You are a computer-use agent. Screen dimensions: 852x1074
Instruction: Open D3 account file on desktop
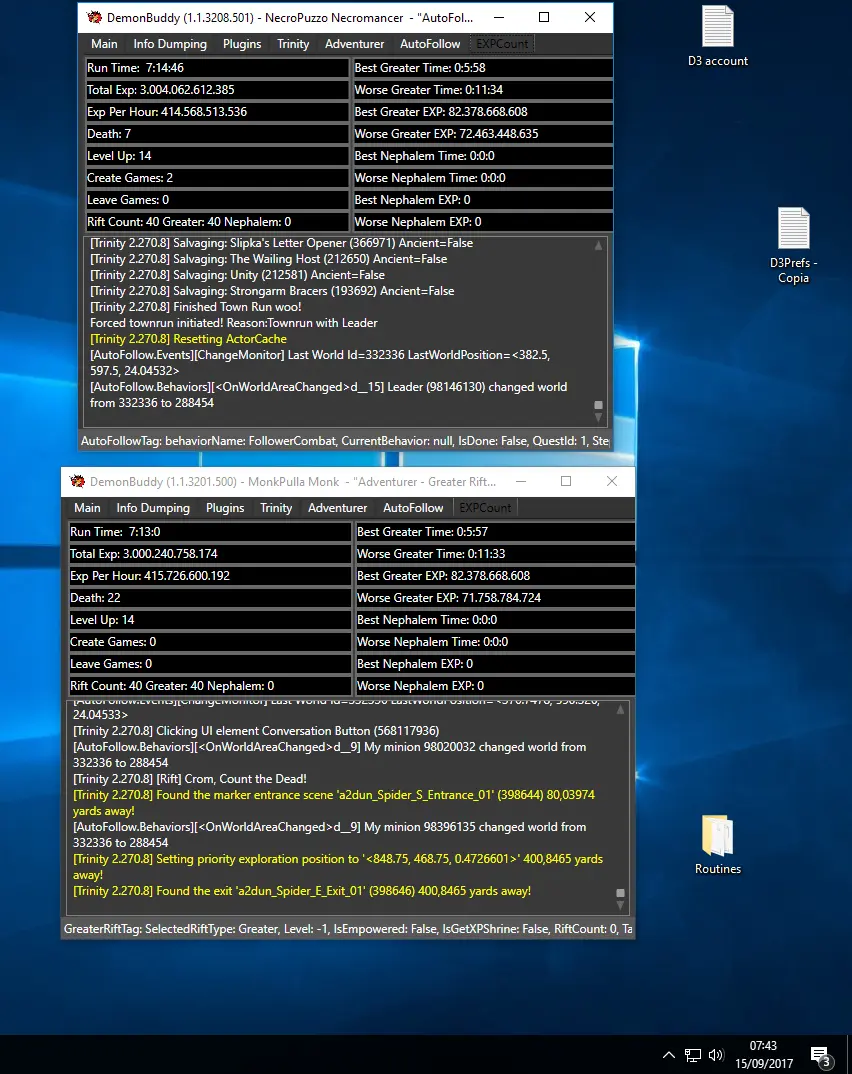[718, 37]
